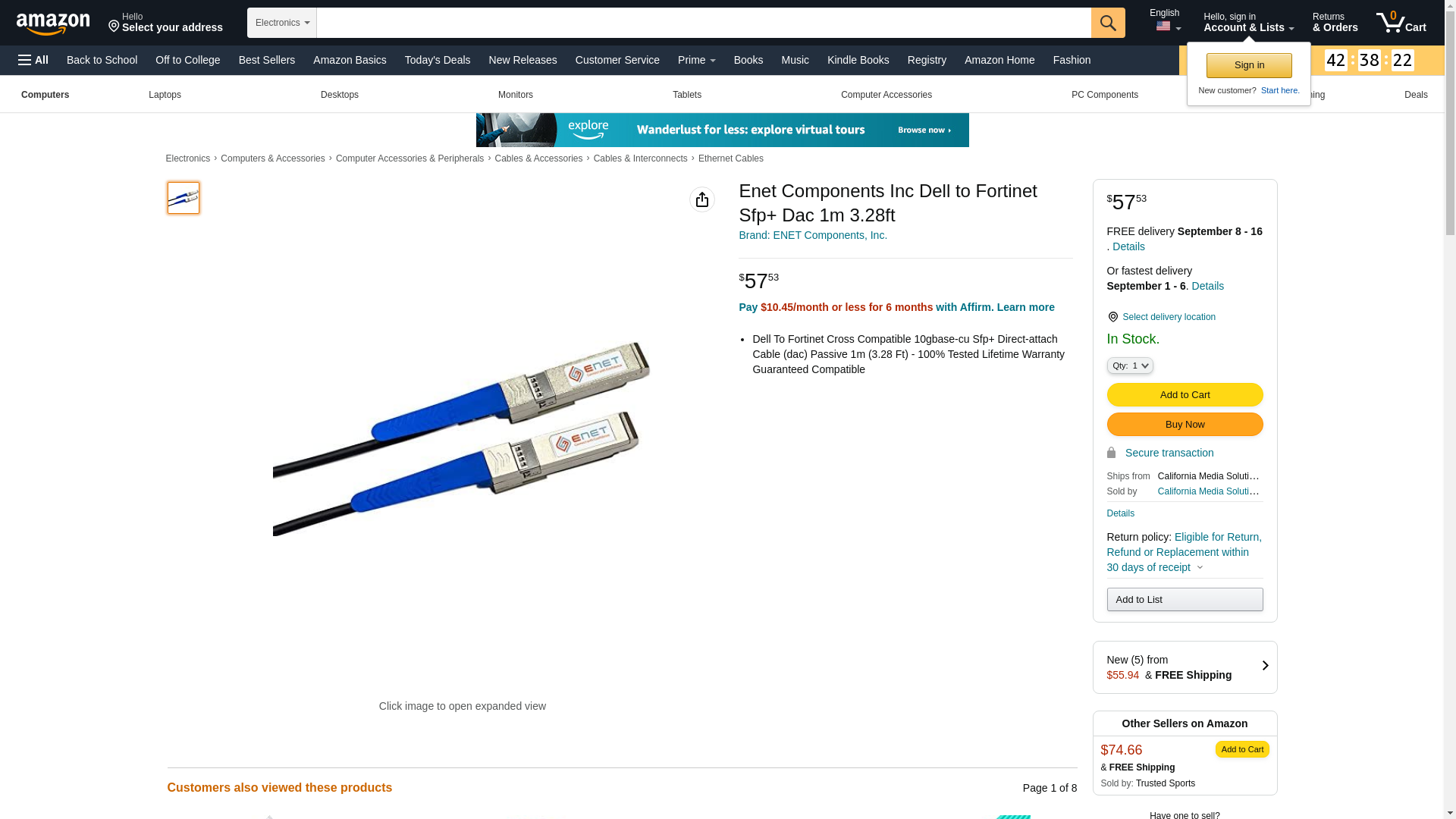The height and width of the screenshot is (819, 1456).
Task: Click the Add to Cart button
Action: (1185, 394)
